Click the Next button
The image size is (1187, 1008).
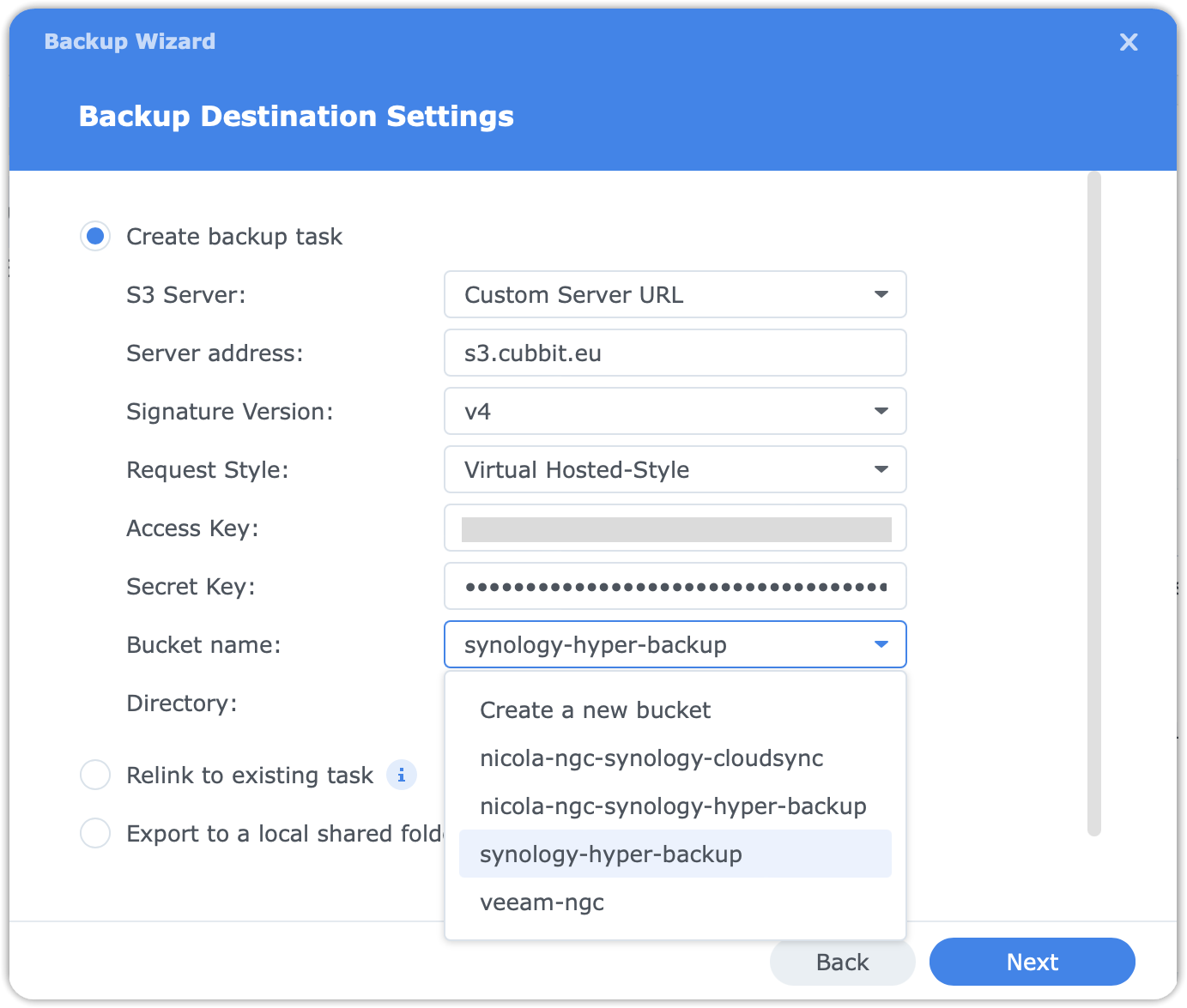pos(1032,962)
